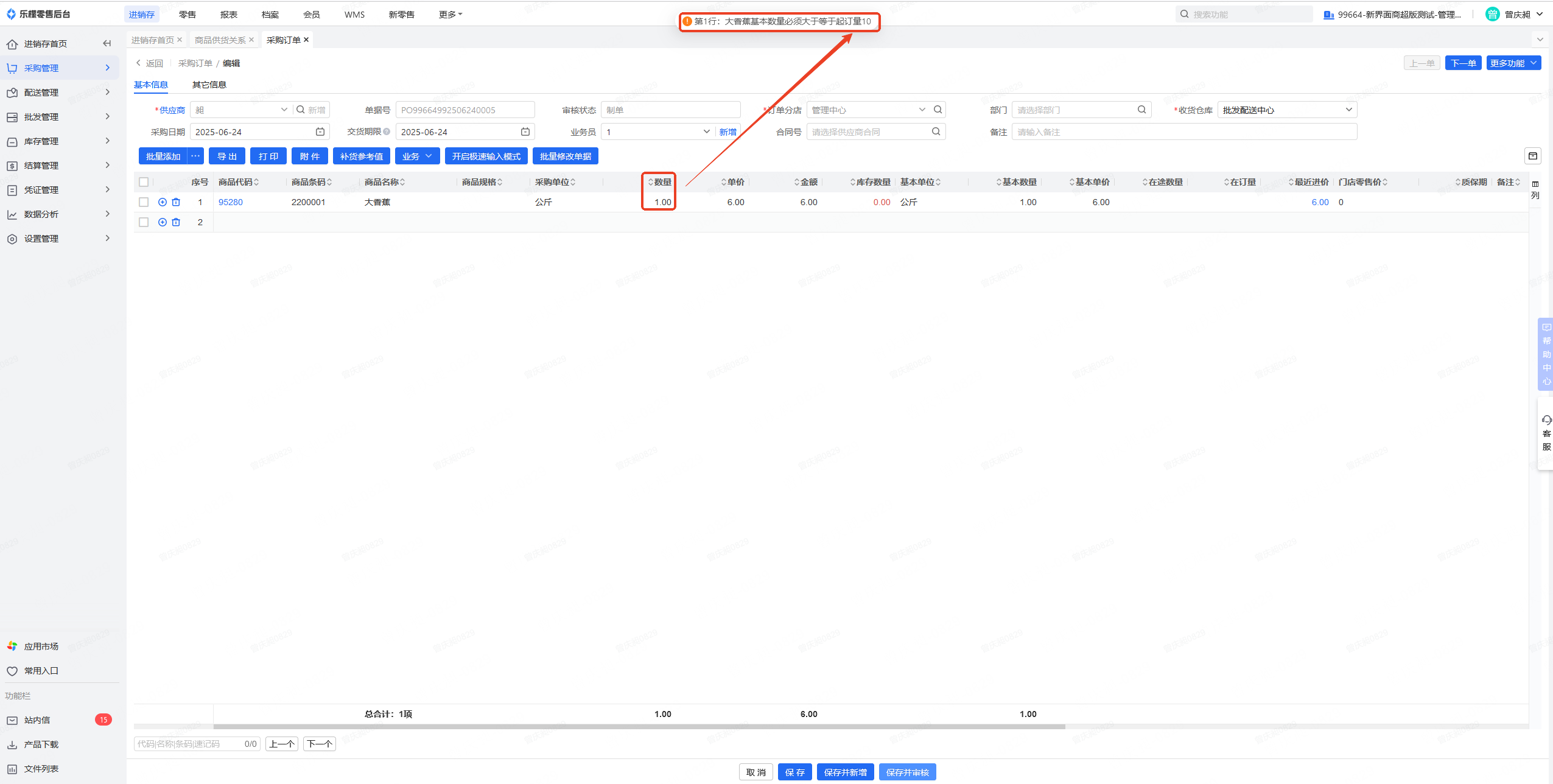The image size is (1553, 784).
Task: Open the 更多功能 dropdown
Action: 1513,63
